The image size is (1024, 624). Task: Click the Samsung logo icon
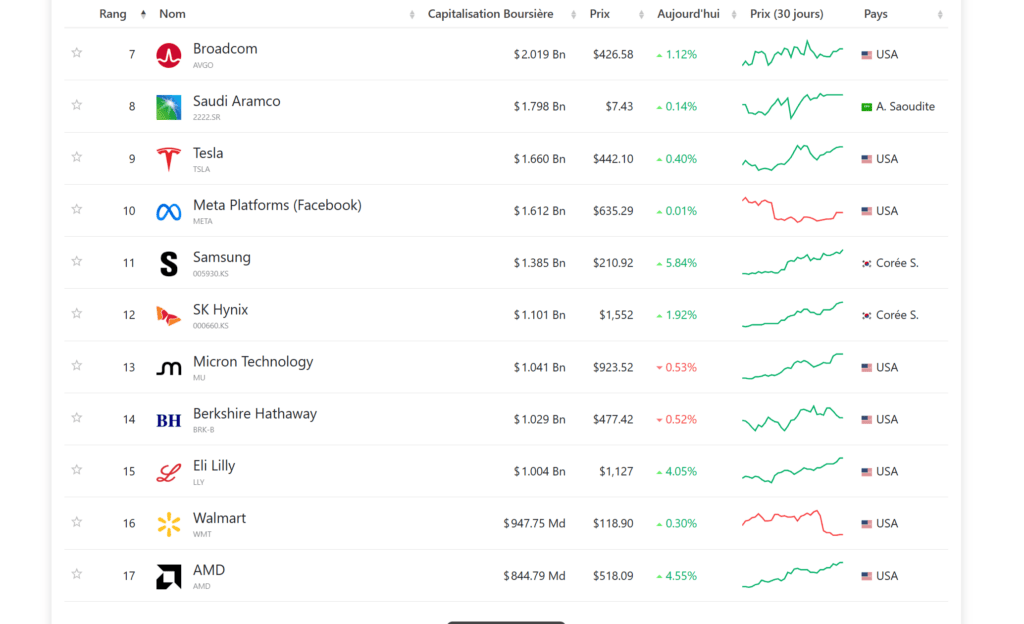click(x=168, y=264)
